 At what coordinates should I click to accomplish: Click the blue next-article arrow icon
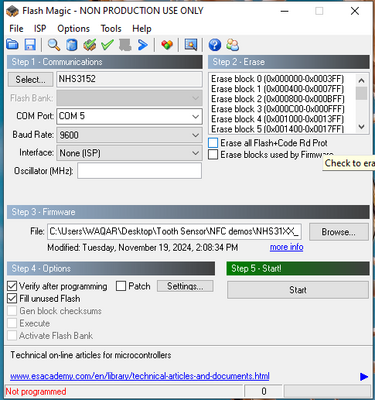pos(364,377)
